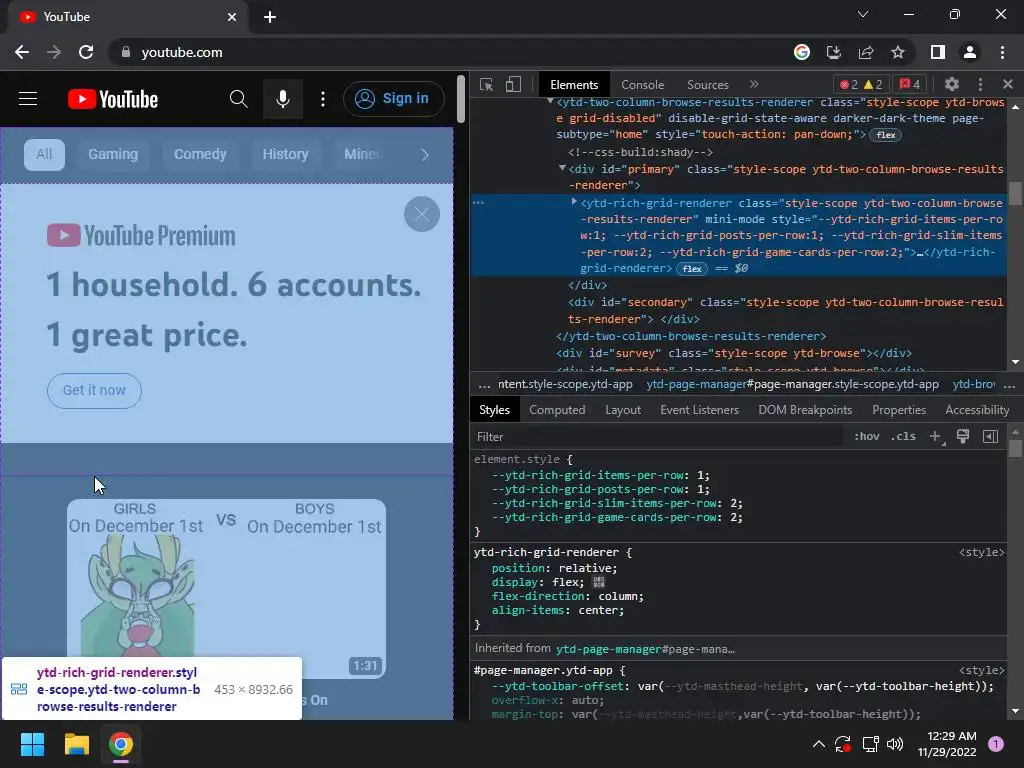Show later breadcrumbs with right ellipsis
Viewport: 1024px width, 768px height.
(x=1009, y=385)
